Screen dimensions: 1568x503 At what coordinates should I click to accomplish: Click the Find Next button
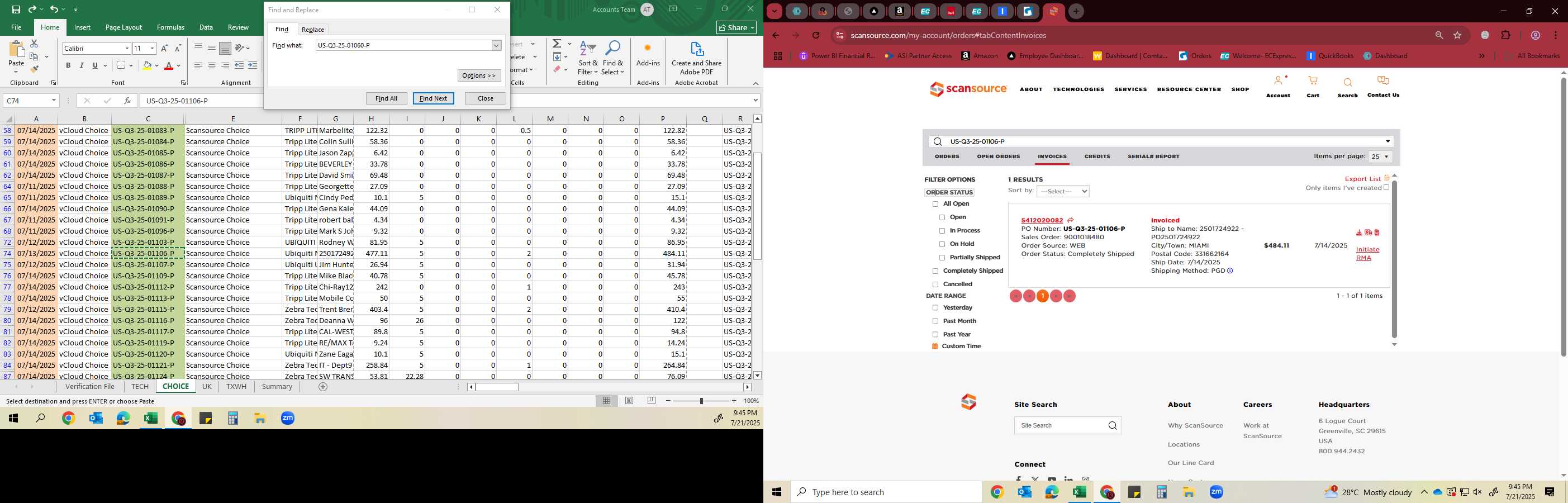point(434,98)
